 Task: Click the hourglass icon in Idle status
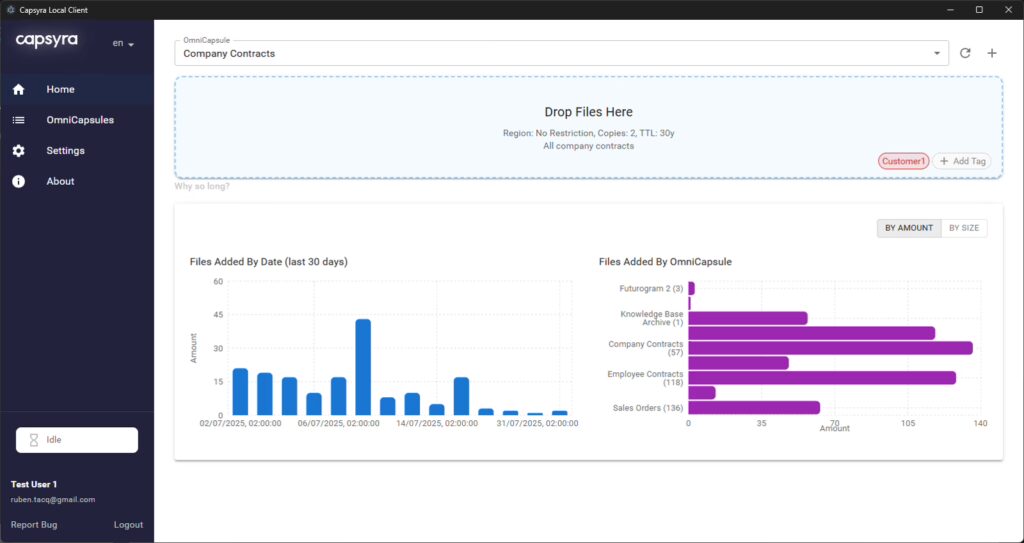coord(34,440)
